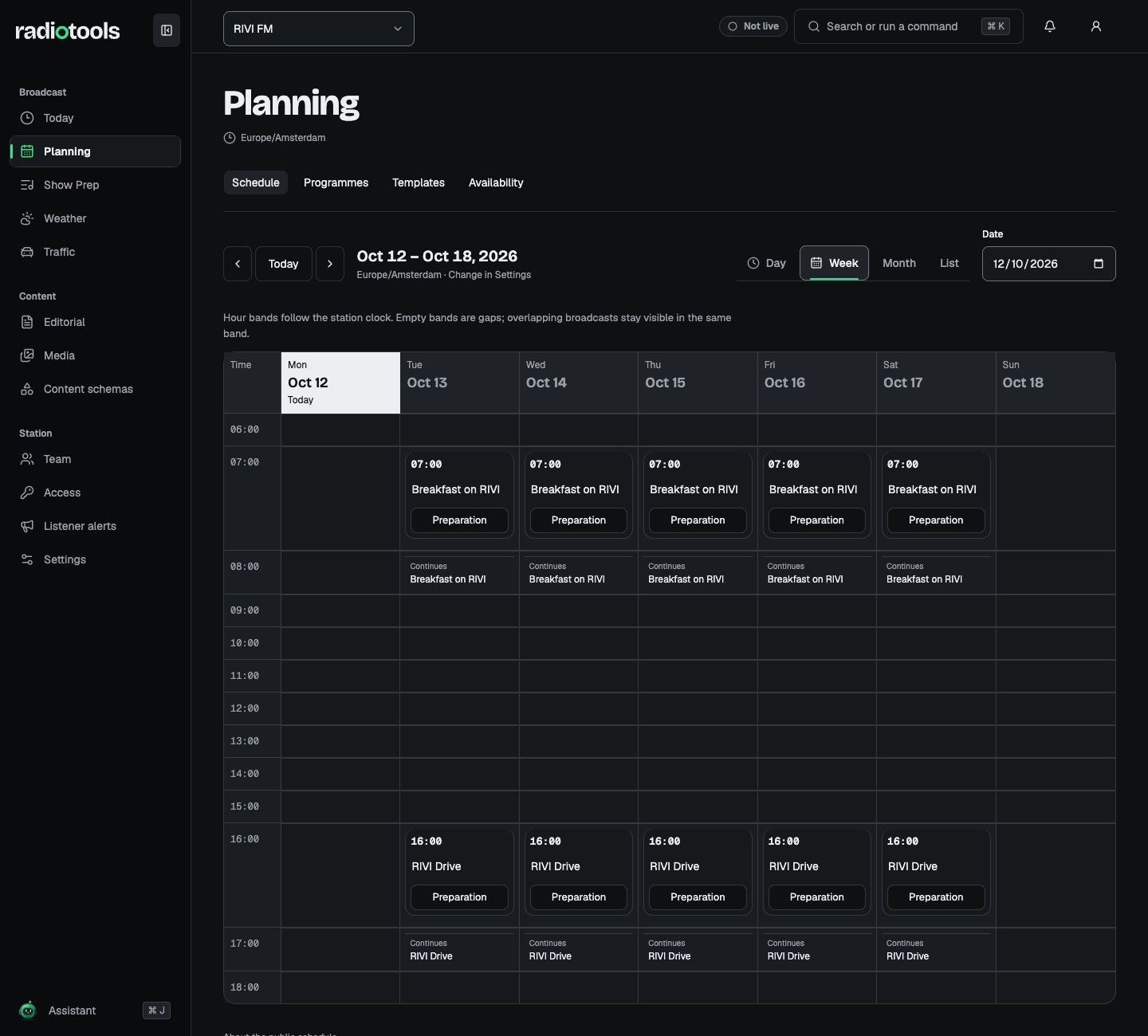
Task: Open Media under Content
Action: [x=95, y=355]
